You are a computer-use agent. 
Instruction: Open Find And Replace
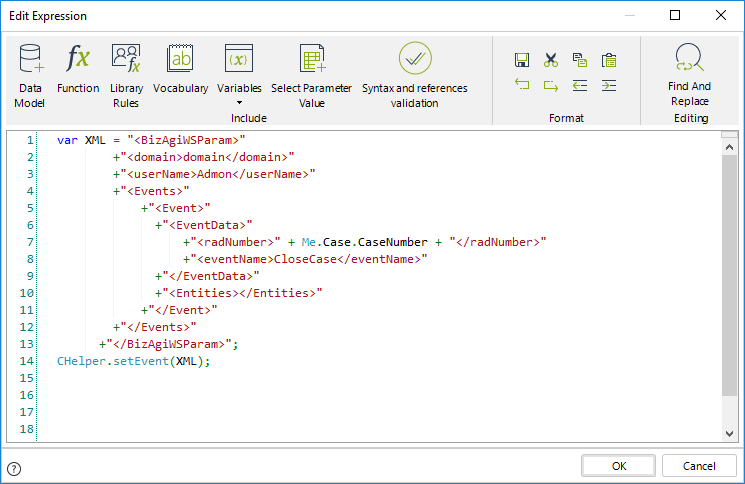(x=689, y=75)
